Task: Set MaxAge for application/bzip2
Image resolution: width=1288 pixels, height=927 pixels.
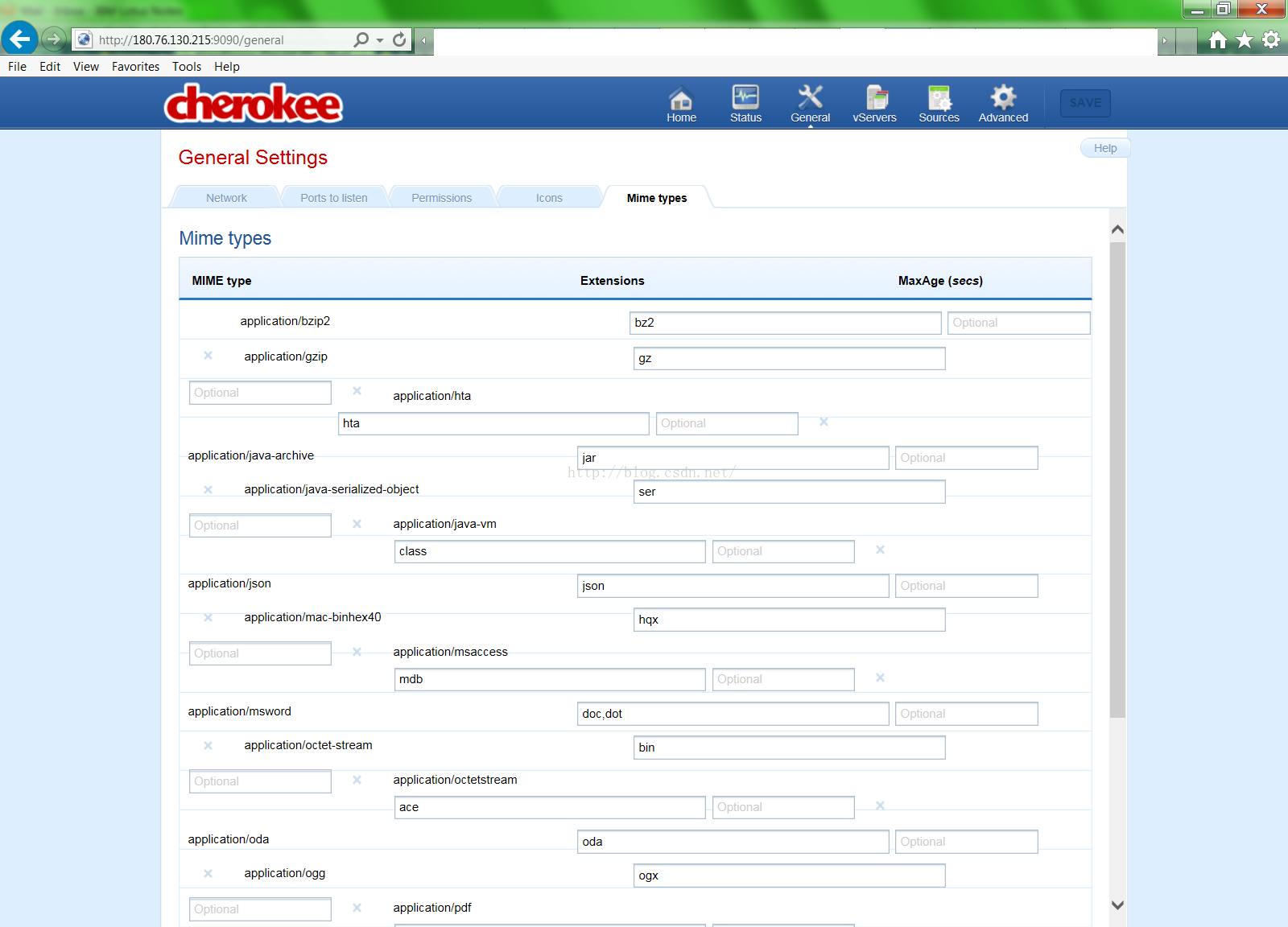Action: (x=1018, y=323)
